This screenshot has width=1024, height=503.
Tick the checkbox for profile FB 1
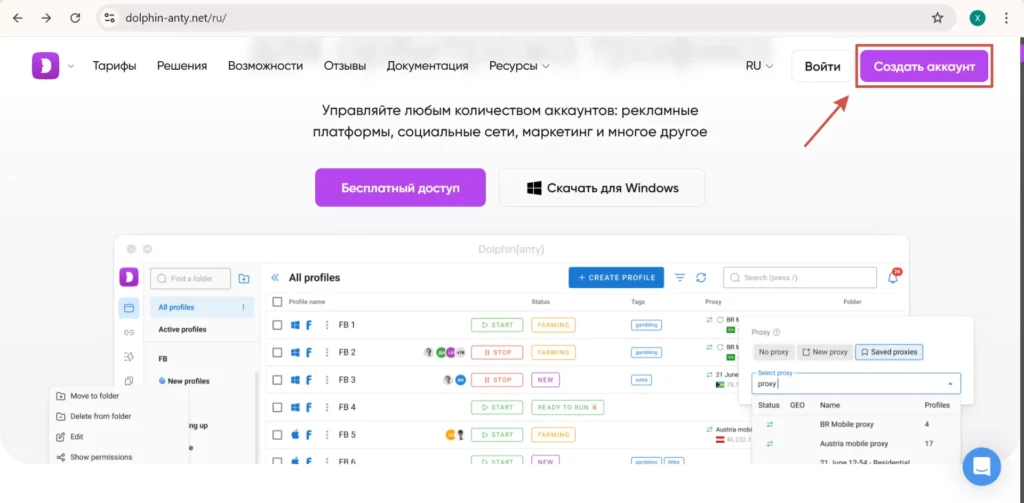[278, 325]
